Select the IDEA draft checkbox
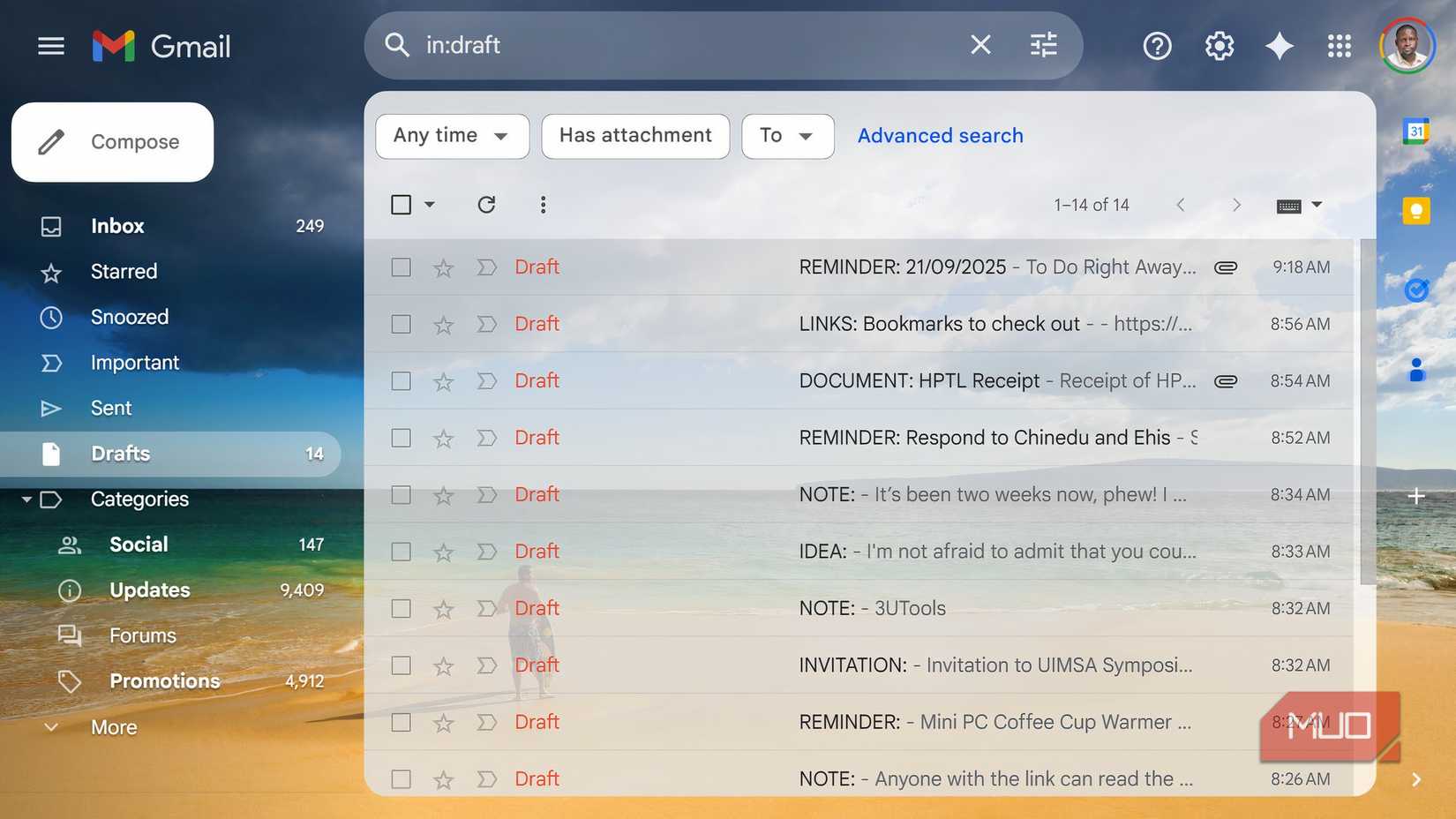1456x819 pixels. coord(401,552)
